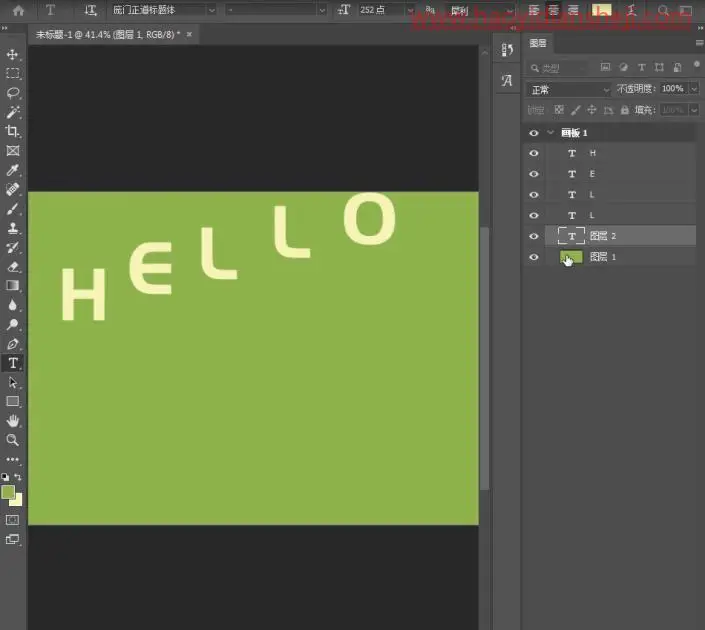Select the Brush tool
Screen dimensions: 705x630
point(13,209)
